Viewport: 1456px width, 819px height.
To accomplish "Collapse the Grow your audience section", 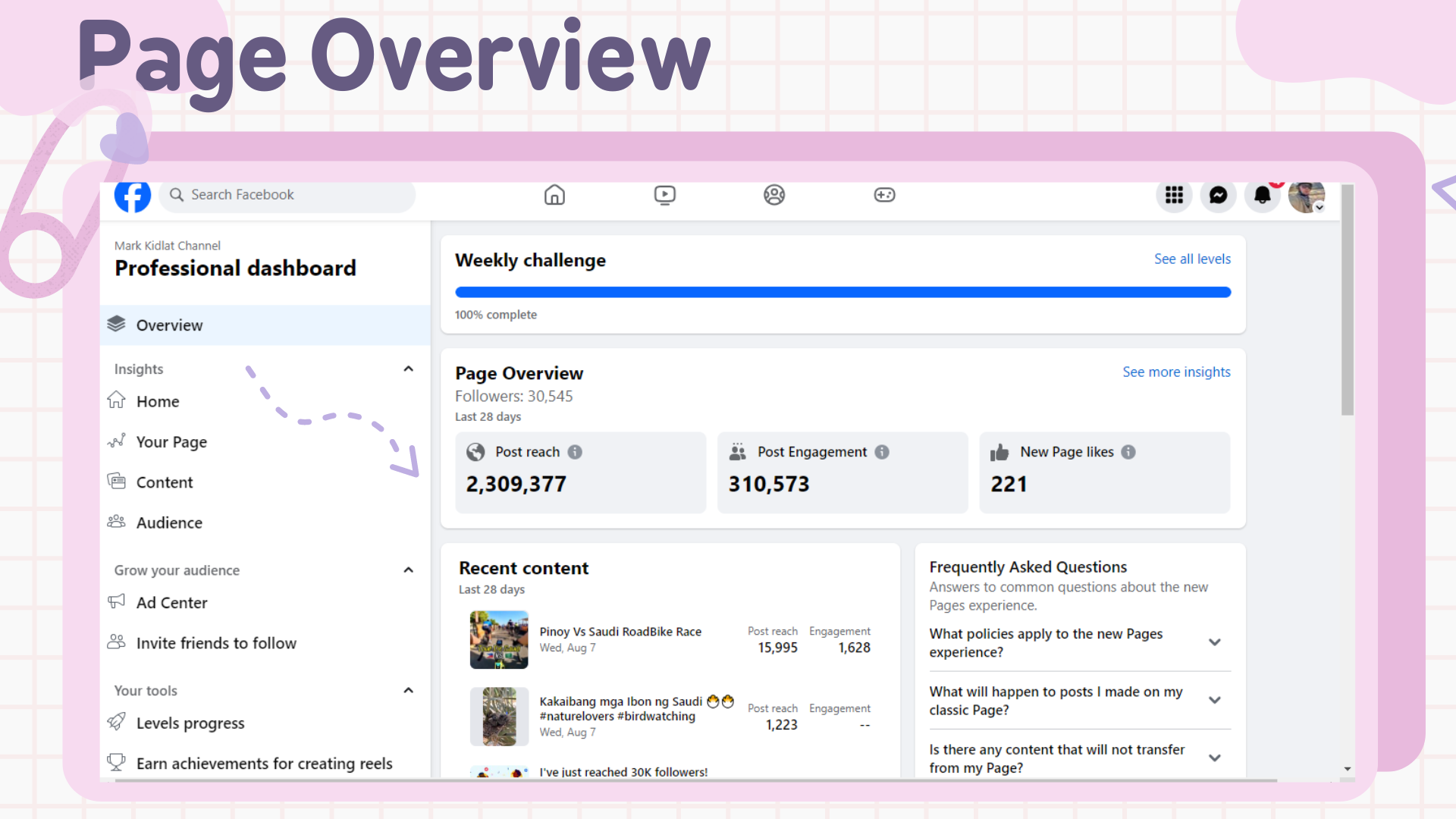I will point(408,570).
